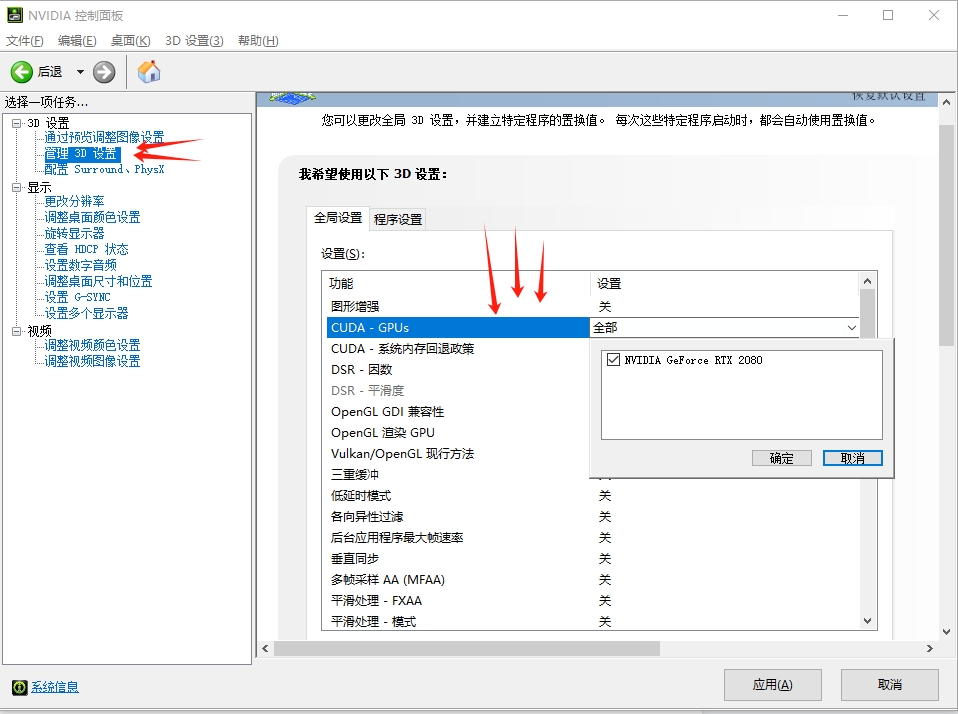Viewport: 958px width, 714px height.
Task: Click the bottom 取消 button beside 应用(A)
Action: click(x=890, y=685)
